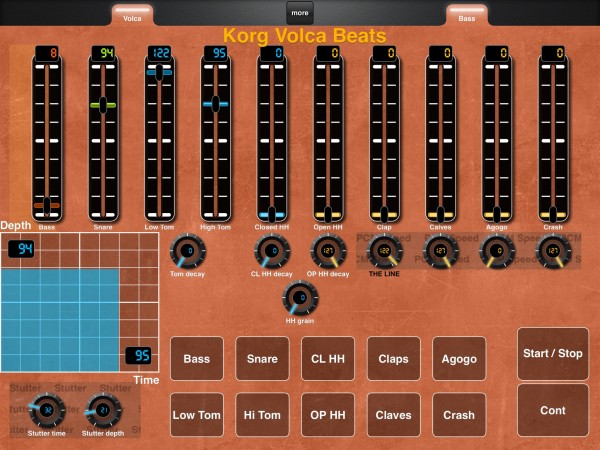Hit the Low Tom pad
The height and width of the screenshot is (450, 600).
[x=197, y=415]
